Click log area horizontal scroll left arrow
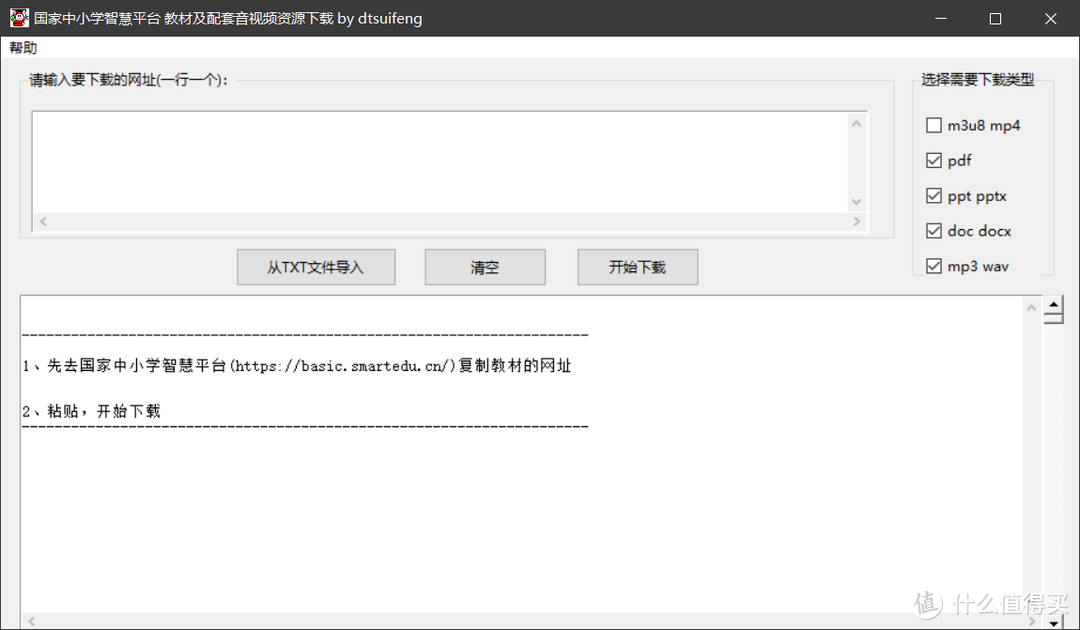This screenshot has width=1080, height=630. click(x=32, y=621)
